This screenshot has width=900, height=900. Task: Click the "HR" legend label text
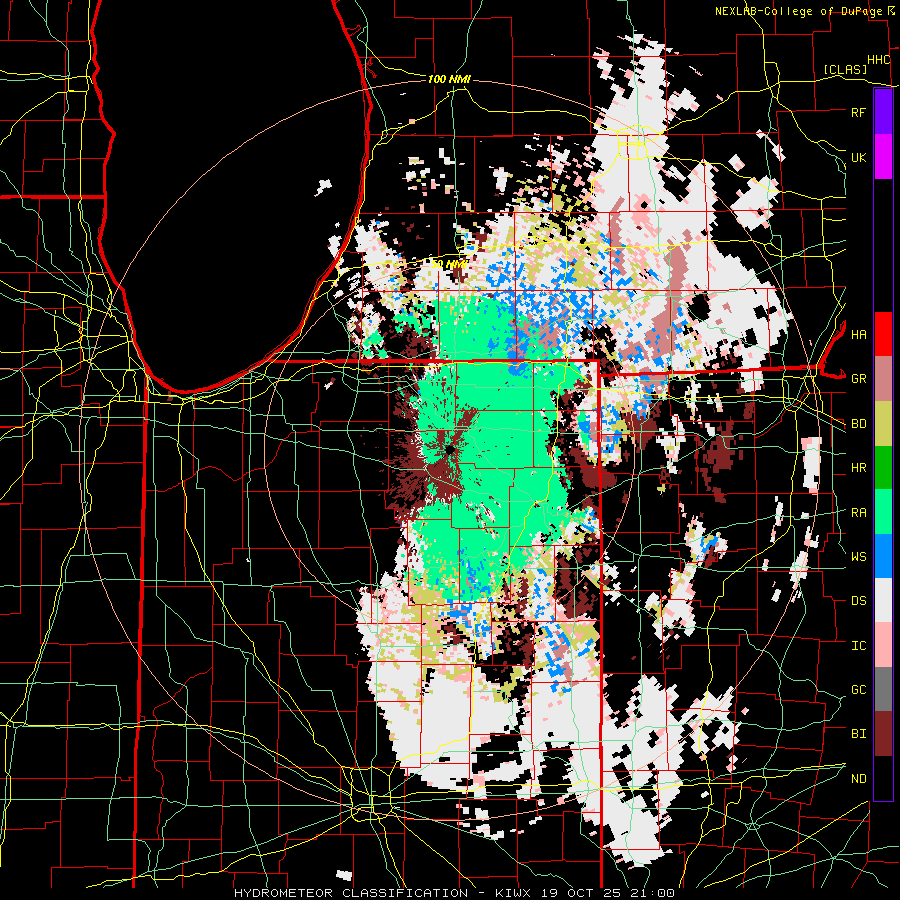pos(858,468)
